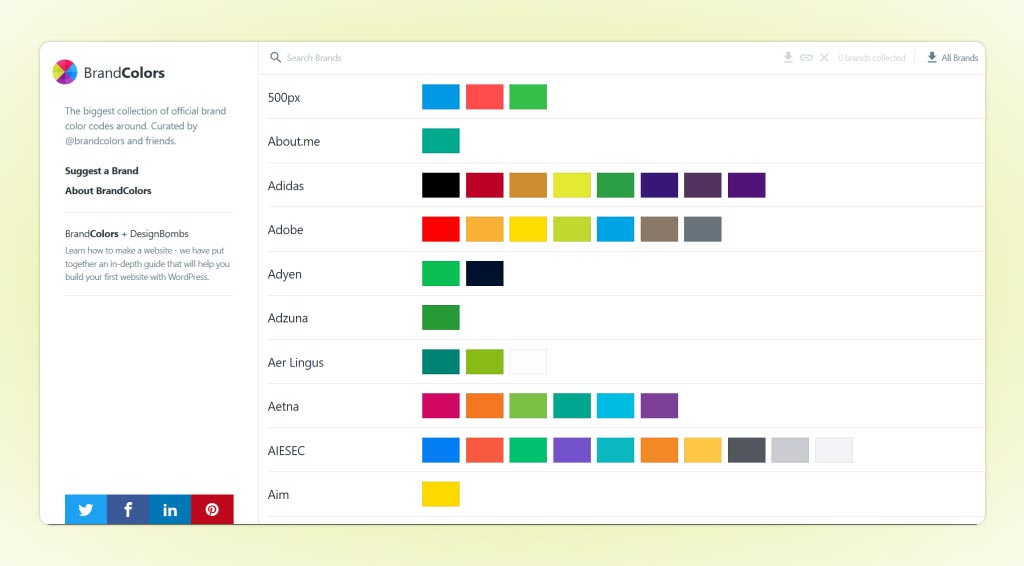Click the BrandColors color-wheel logo icon
The height and width of the screenshot is (566, 1024).
point(65,72)
